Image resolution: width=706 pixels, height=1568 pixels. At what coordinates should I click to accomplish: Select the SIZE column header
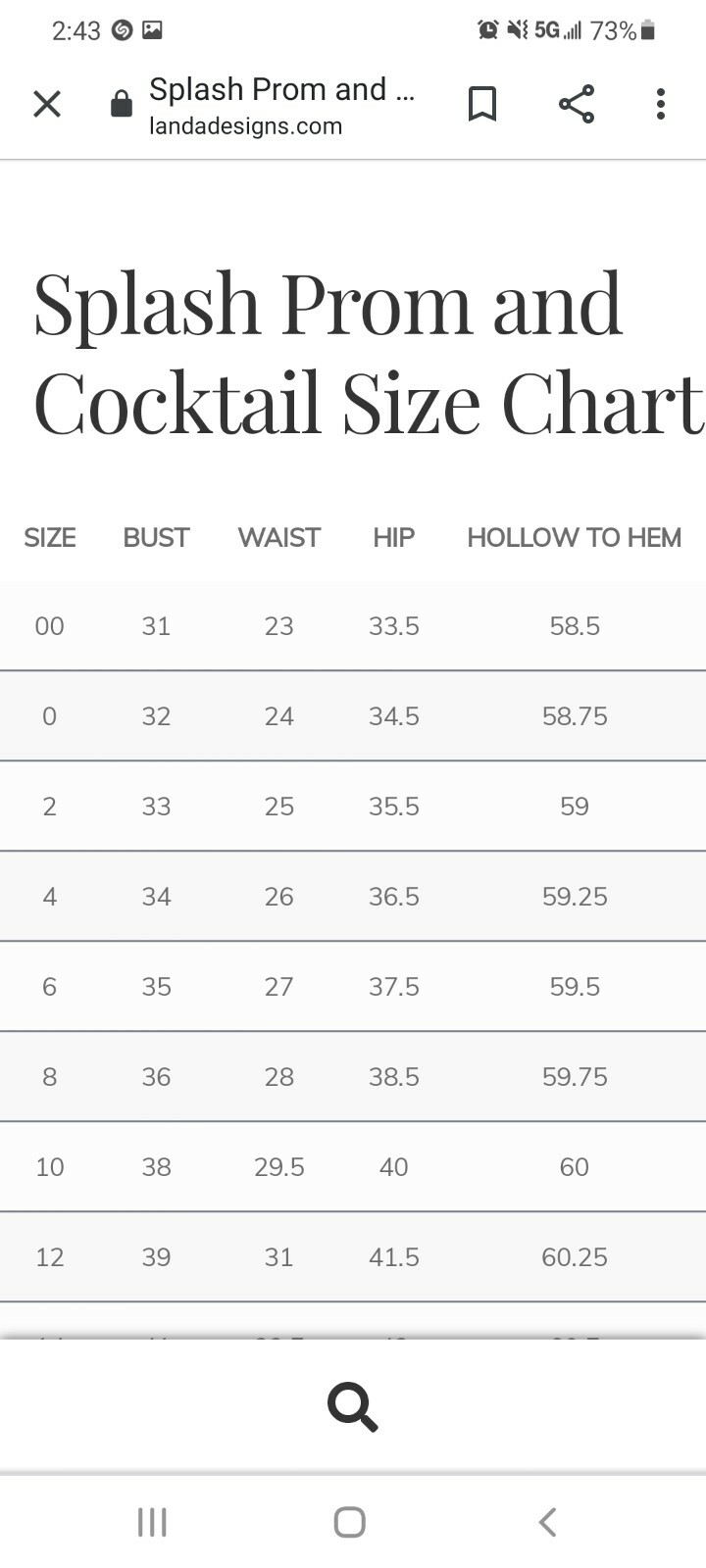point(50,537)
